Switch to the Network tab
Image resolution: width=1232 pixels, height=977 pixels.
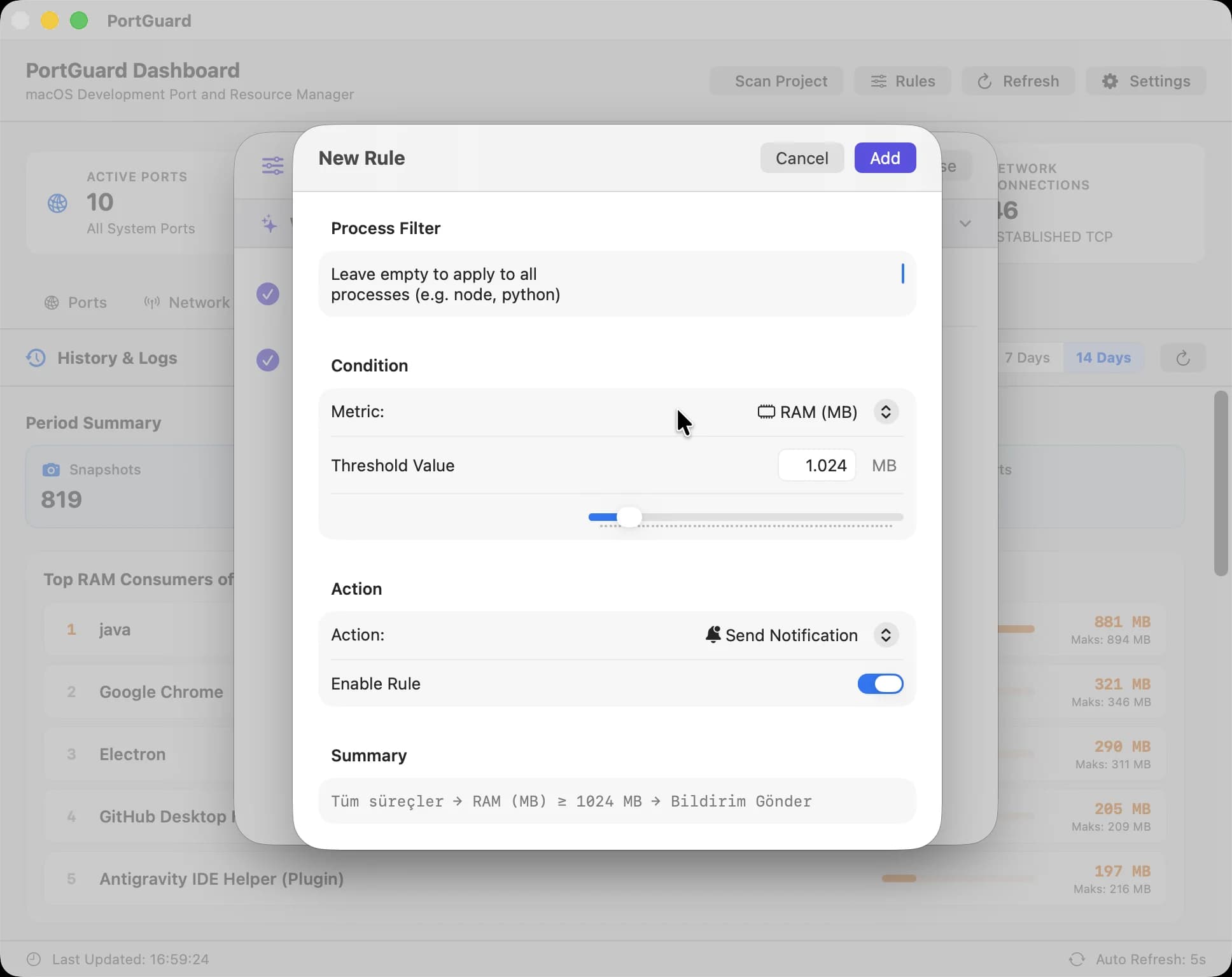187,303
